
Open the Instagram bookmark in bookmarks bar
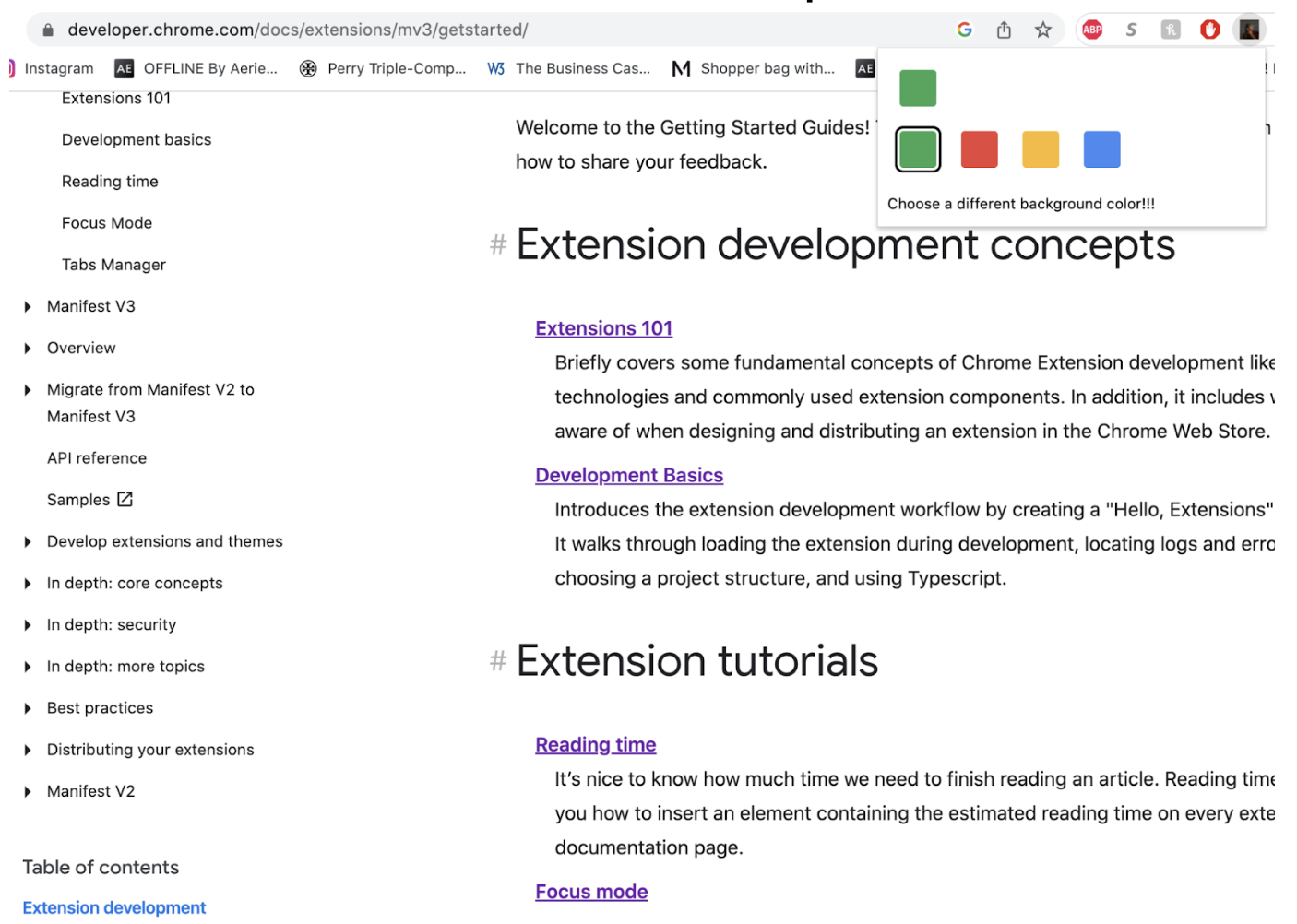(x=58, y=68)
